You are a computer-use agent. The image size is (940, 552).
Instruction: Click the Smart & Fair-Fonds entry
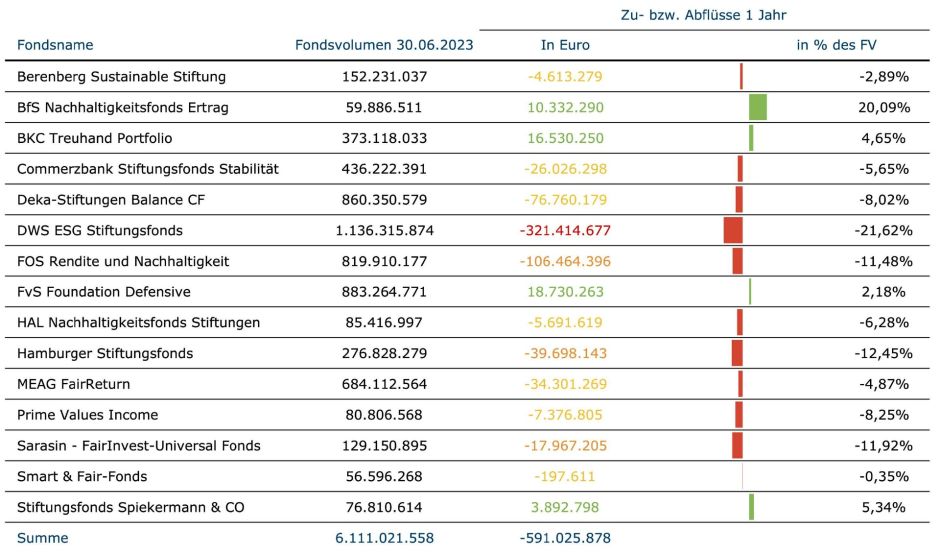coord(82,476)
